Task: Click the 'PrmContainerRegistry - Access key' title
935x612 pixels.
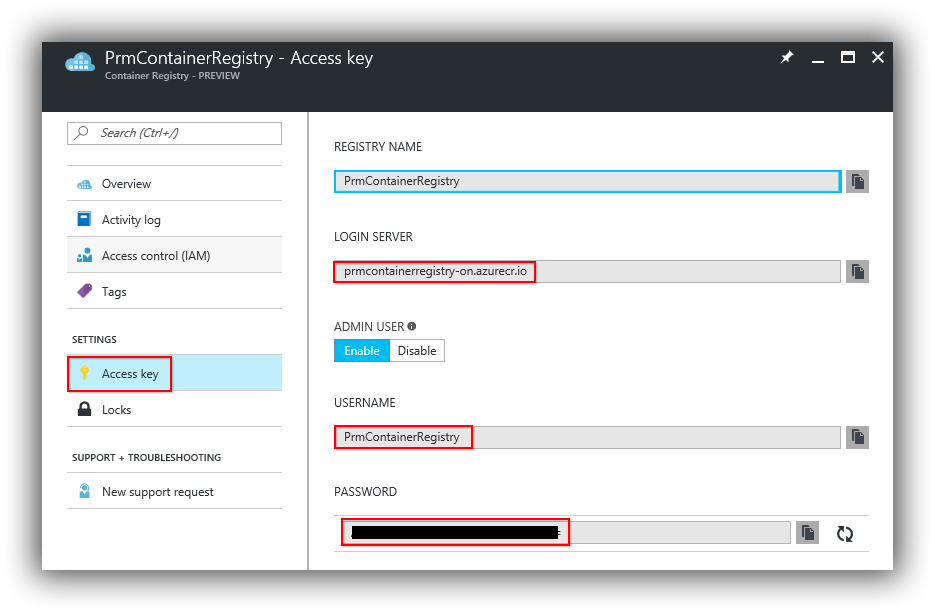Action: [x=239, y=58]
